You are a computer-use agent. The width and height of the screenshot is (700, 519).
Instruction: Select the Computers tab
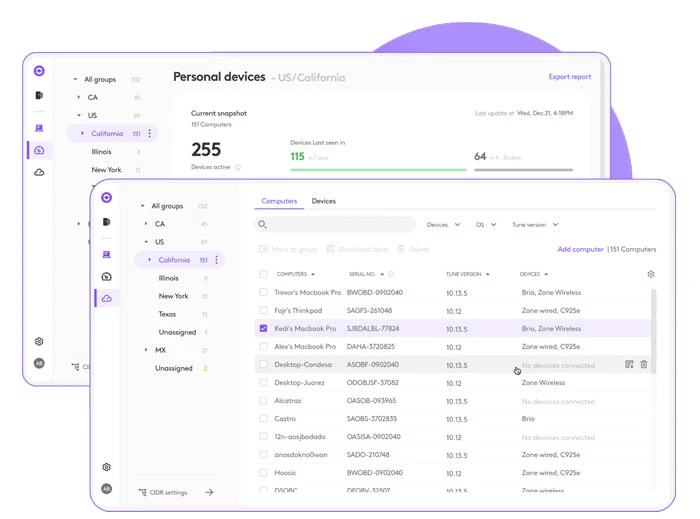click(x=279, y=201)
